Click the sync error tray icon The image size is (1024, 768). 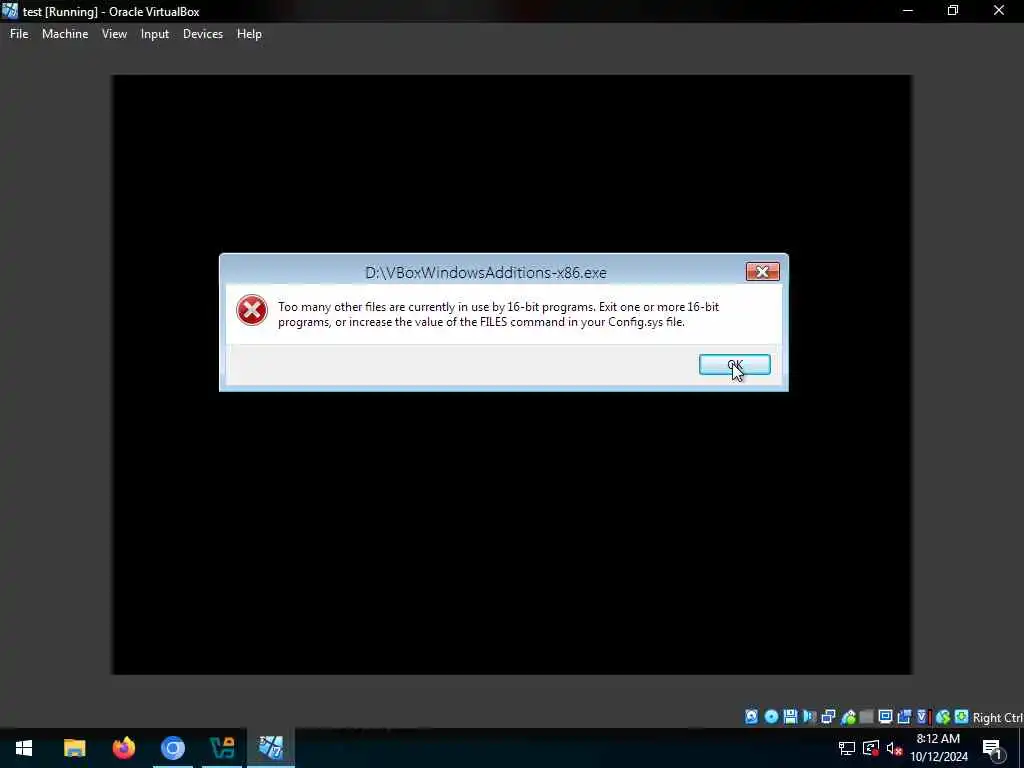click(x=871, y=748)
